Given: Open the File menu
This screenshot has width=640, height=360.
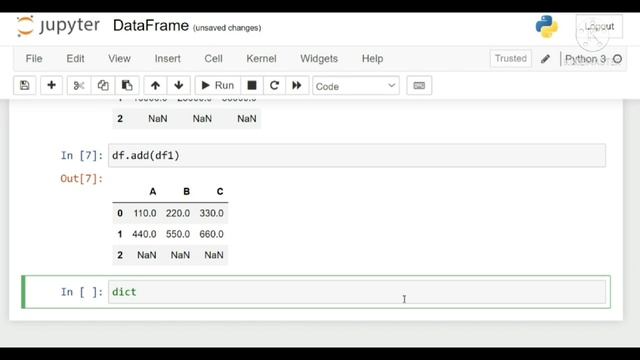Looking at the screenshot, I should (x=34, y=59).
